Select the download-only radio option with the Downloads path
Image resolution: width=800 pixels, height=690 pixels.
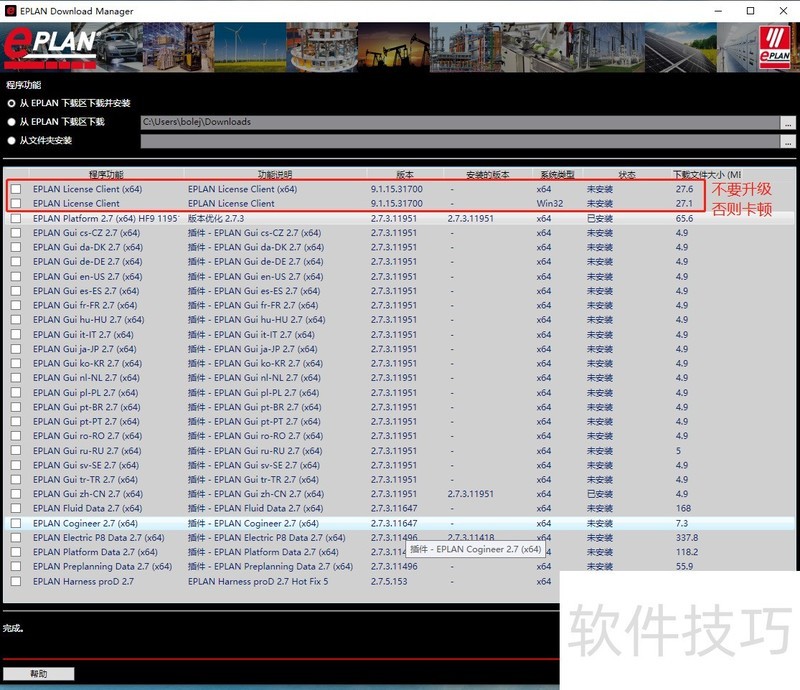pyautogui.click(x=11, y=122)
